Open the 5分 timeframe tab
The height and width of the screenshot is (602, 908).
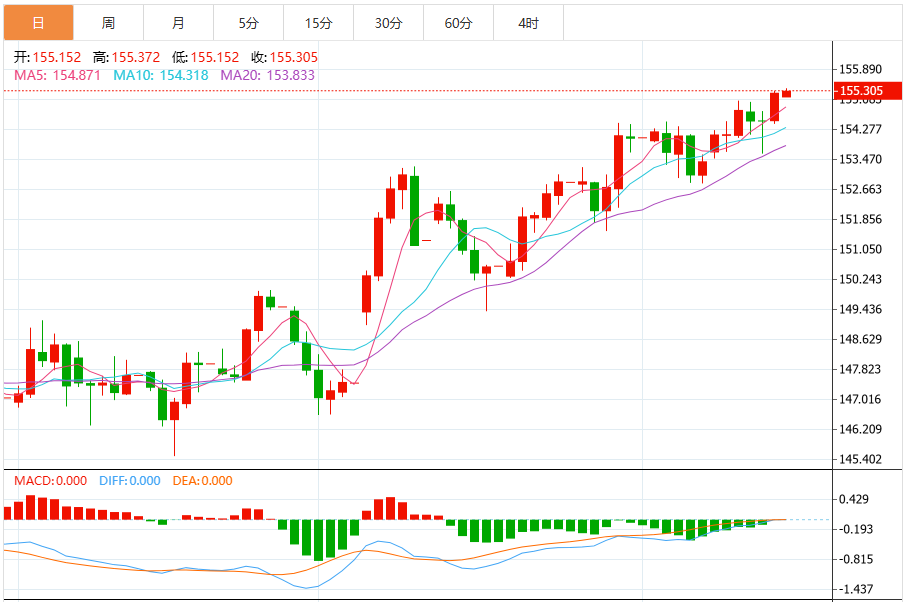pos(248,23)
